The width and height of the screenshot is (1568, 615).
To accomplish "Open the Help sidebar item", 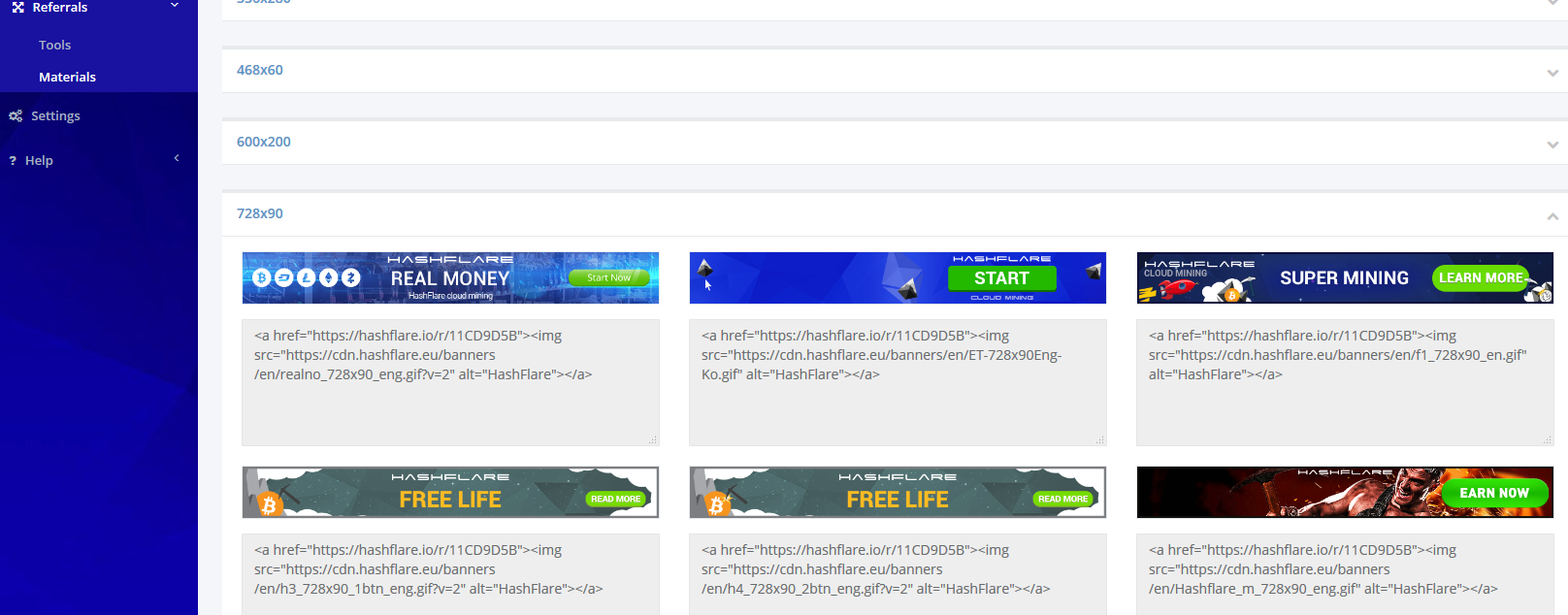I will pyautogui.click(x=39, y=160).
